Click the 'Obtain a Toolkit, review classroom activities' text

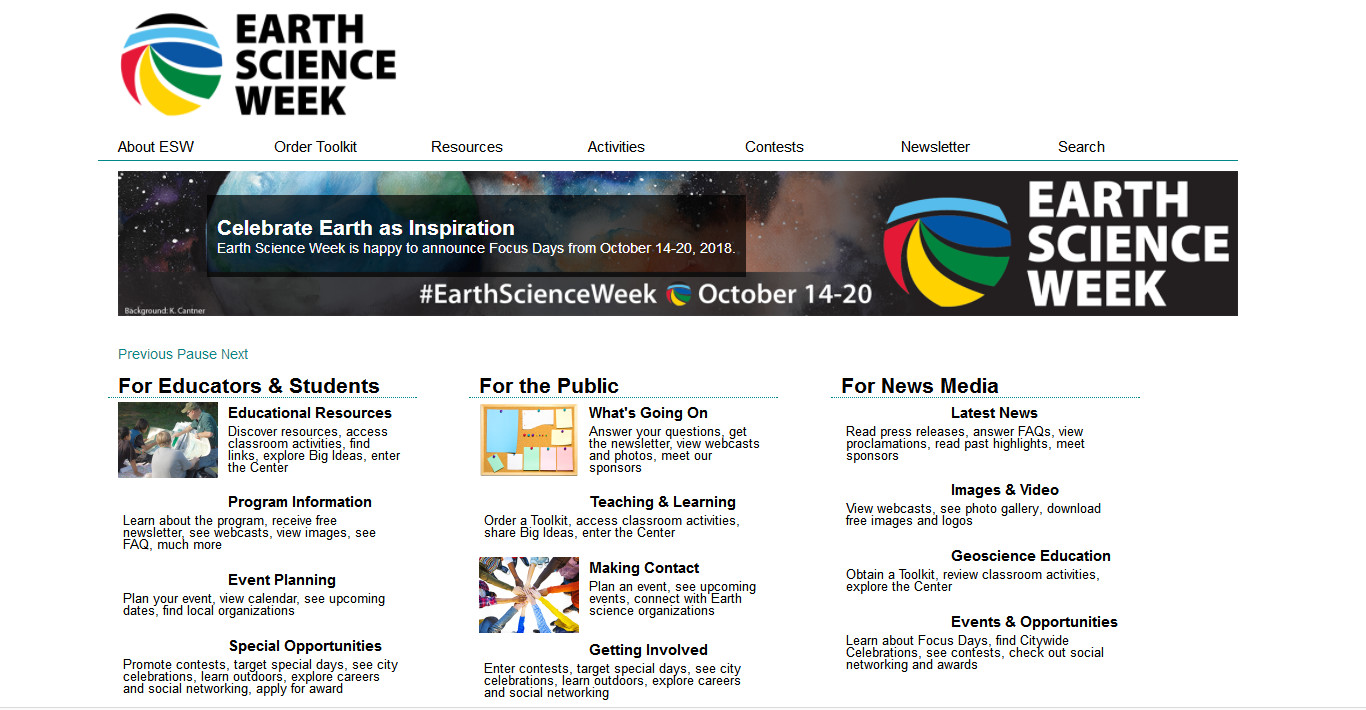click(x=972, y=581)
